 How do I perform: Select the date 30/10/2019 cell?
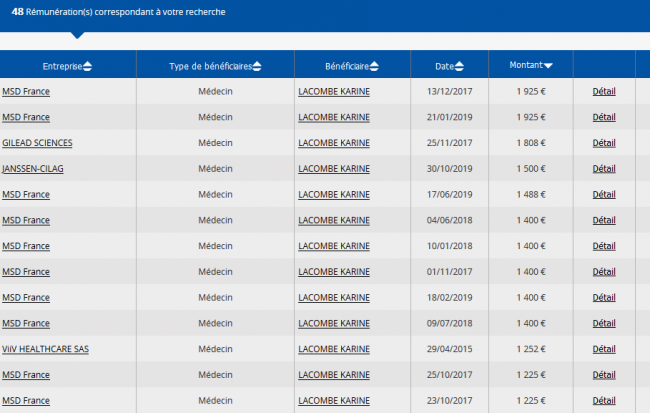coord(450,169)
